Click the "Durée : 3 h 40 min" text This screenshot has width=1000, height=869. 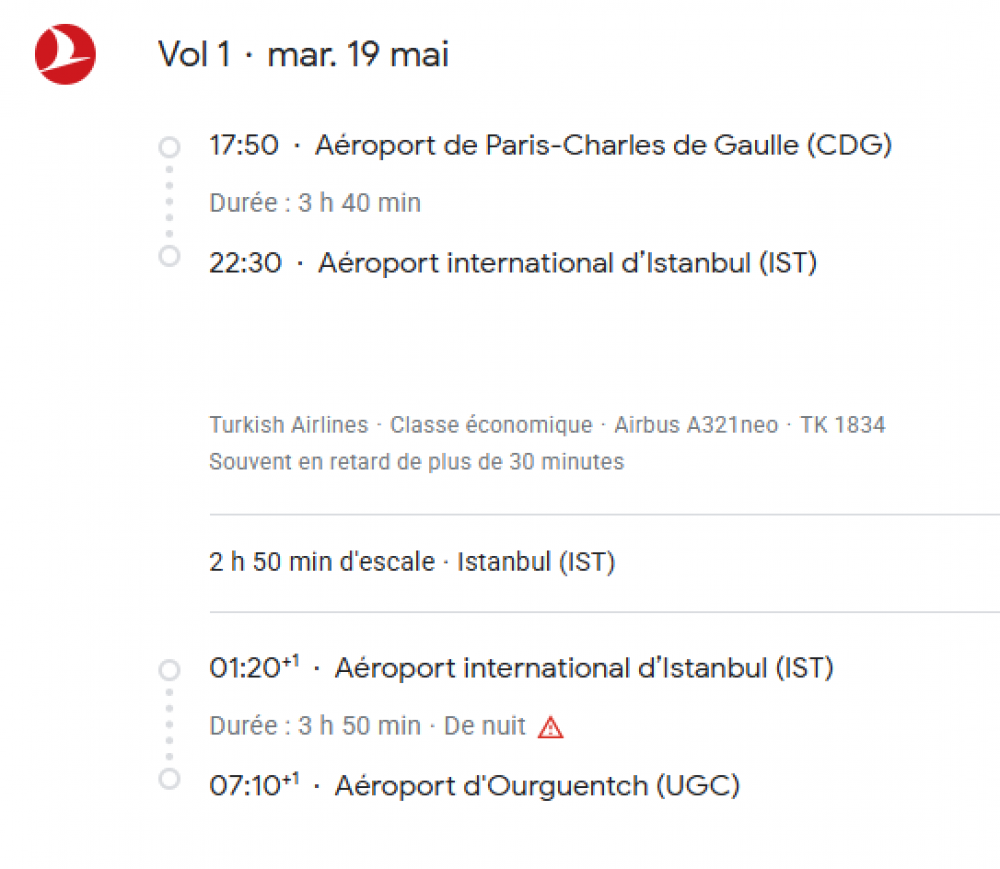coord(314,204)
